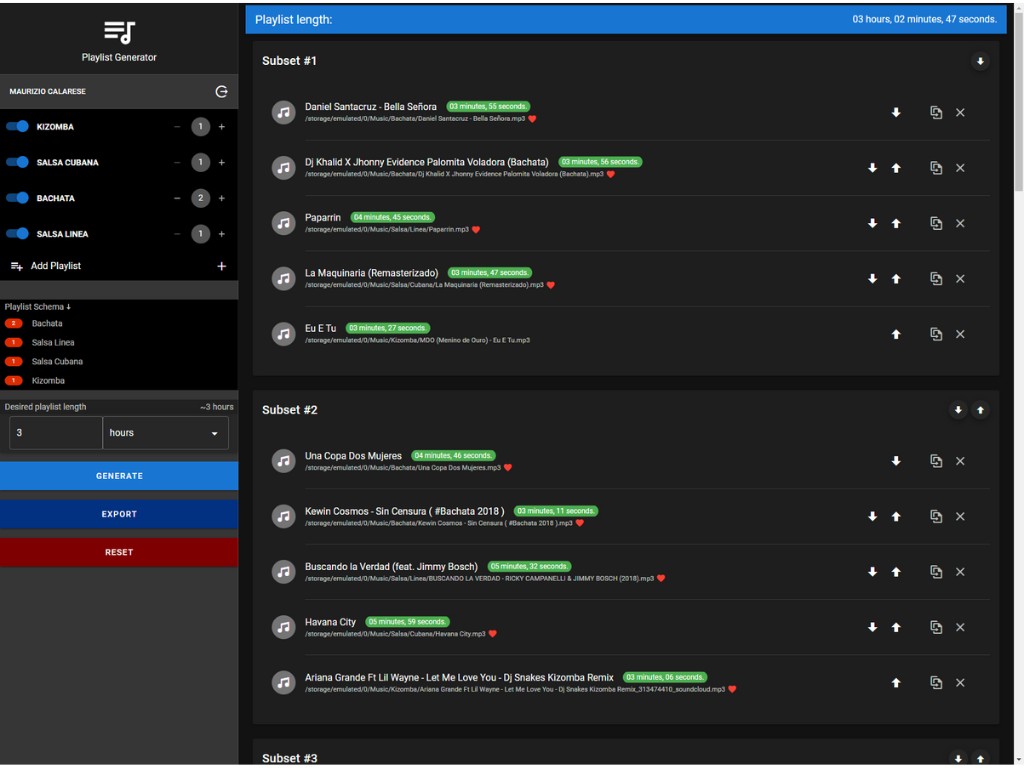Decrease the BACHATA count with minus
Screen dimensions: 1024x768
click(177, 198)
